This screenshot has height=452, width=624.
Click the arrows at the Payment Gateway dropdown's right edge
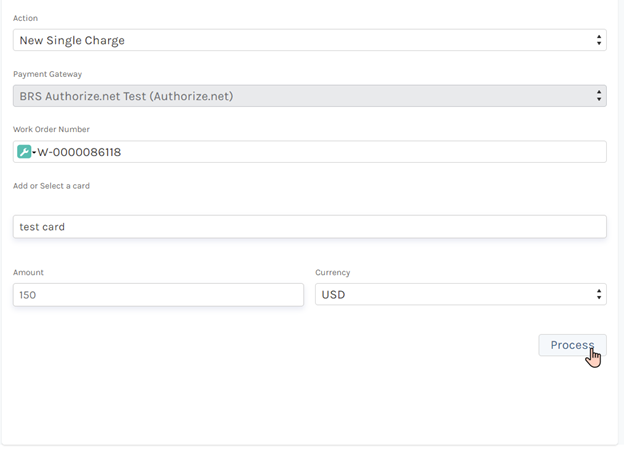tap(599, 96)
